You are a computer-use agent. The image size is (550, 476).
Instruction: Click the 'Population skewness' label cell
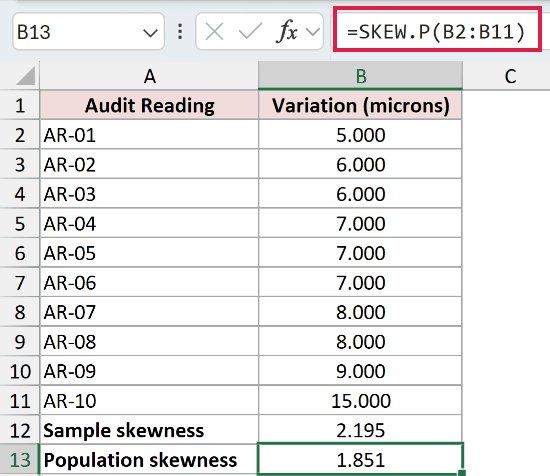[149, 460]
